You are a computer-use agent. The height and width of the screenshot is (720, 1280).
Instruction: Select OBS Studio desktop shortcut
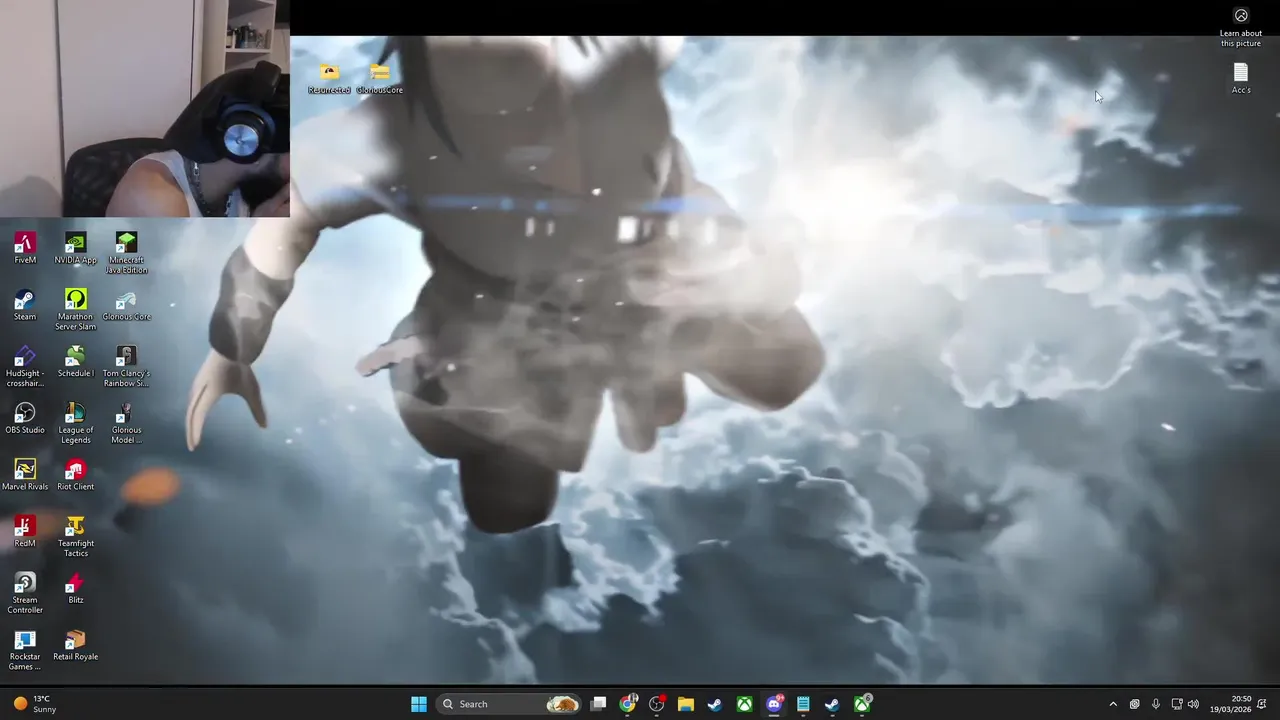coord(25,418)
